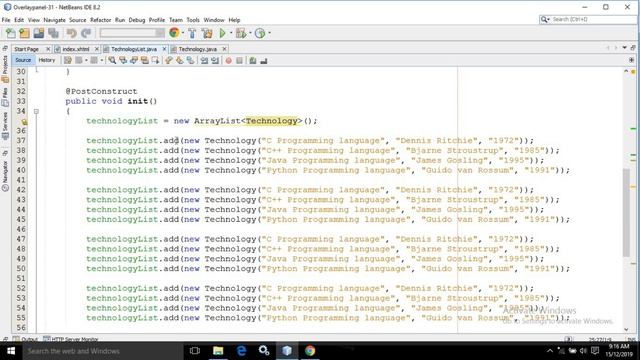The height and width of the screenshot is (360, 640).
Task: Open the File menu
Action: coord(6,20)
